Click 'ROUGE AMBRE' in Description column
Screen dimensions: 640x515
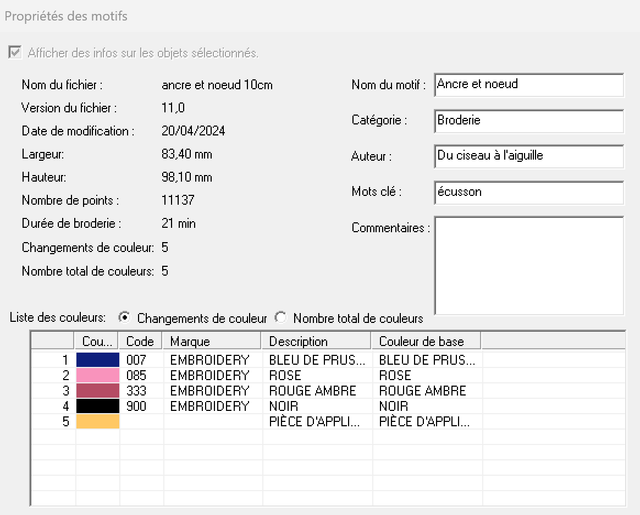pos(313,391)
